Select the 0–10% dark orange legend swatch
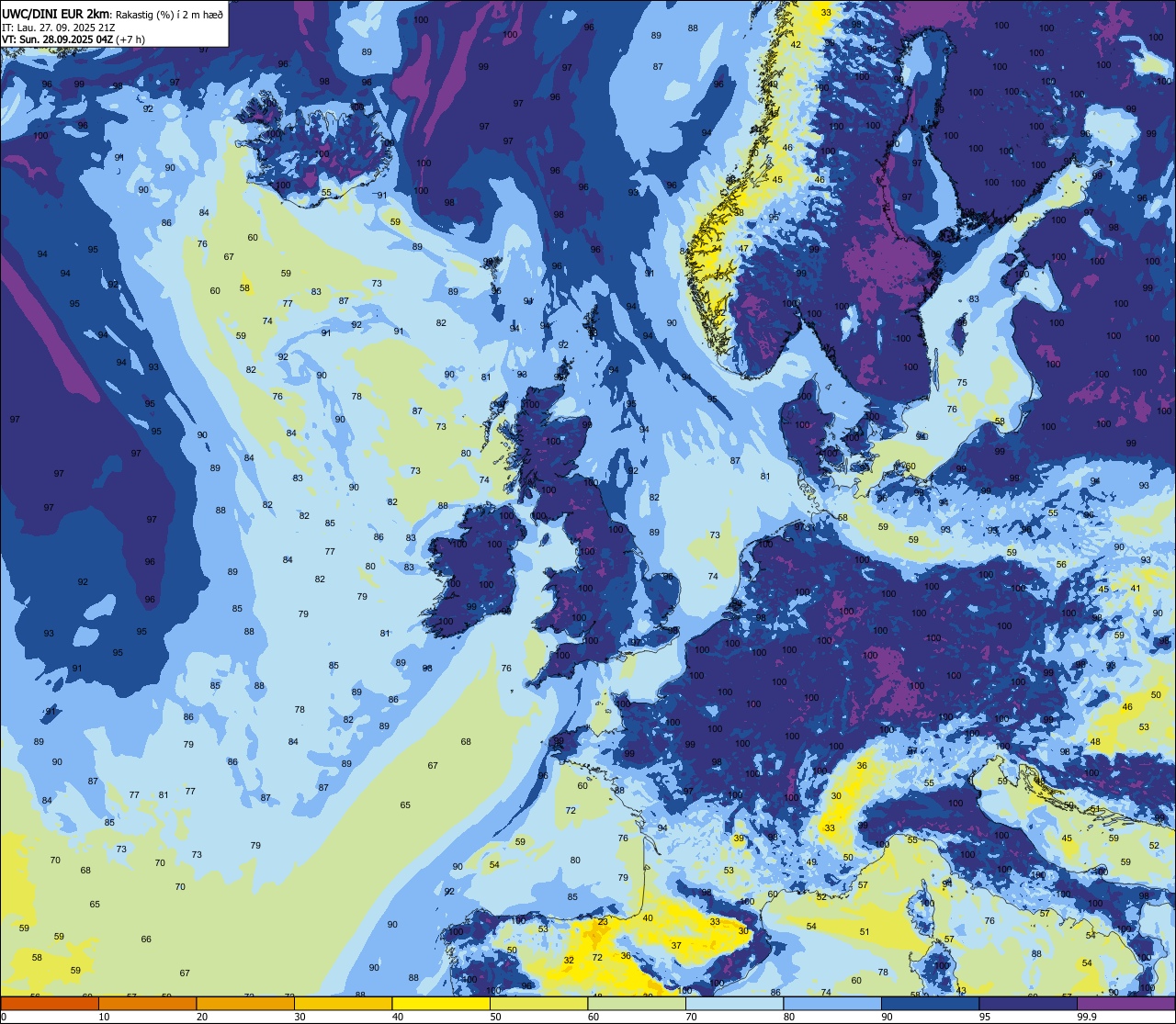Viewport: 1176px width, 1024px height. pyautogui.click(x=50, y=1003)
